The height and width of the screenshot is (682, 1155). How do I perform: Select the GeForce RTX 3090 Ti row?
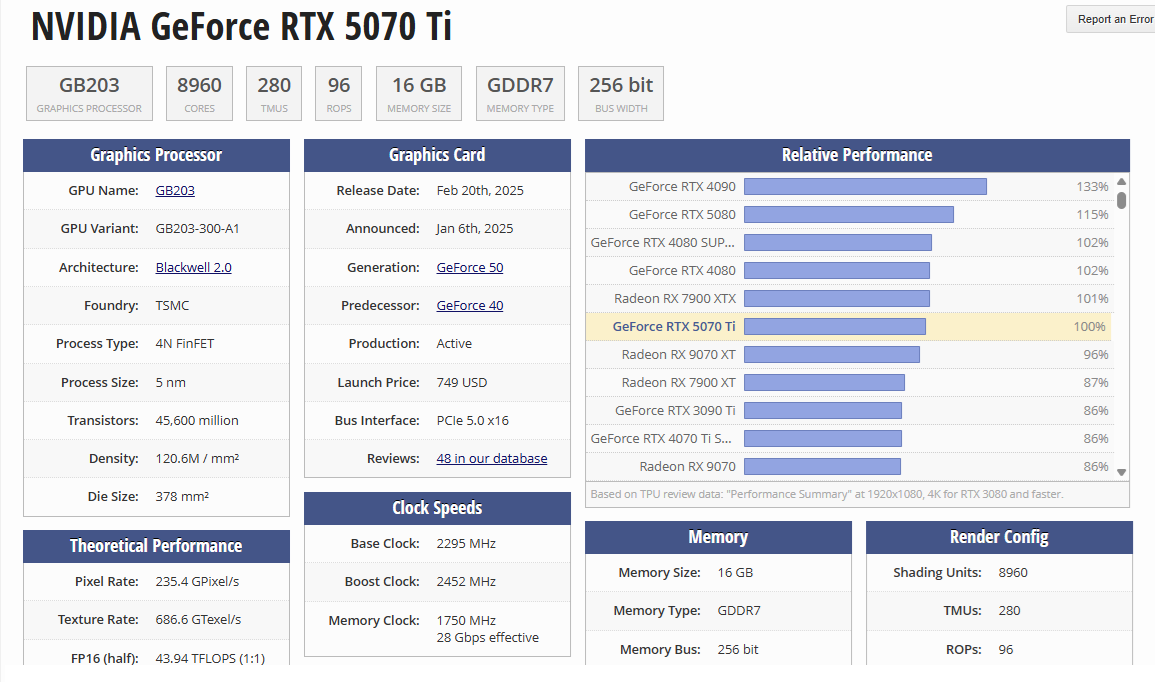point(849,410)
